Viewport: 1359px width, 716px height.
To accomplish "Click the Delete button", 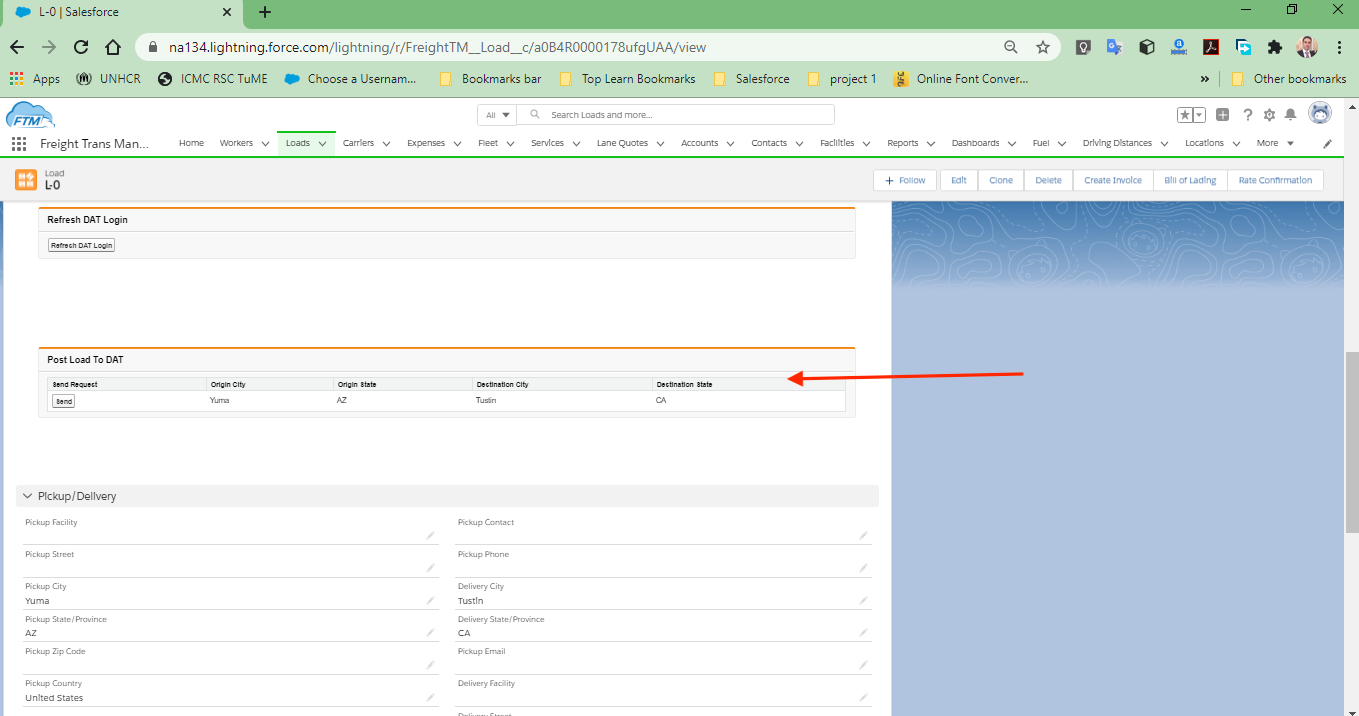I will point(1048,181).
